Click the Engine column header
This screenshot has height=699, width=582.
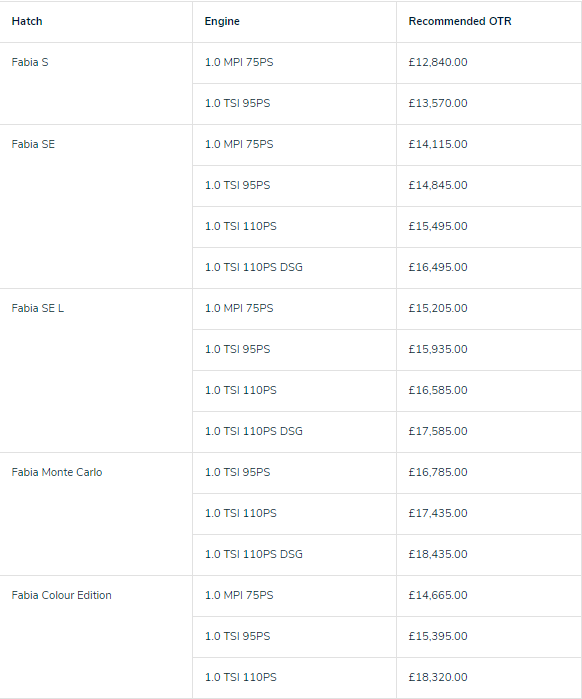click(x=222, y=21)
